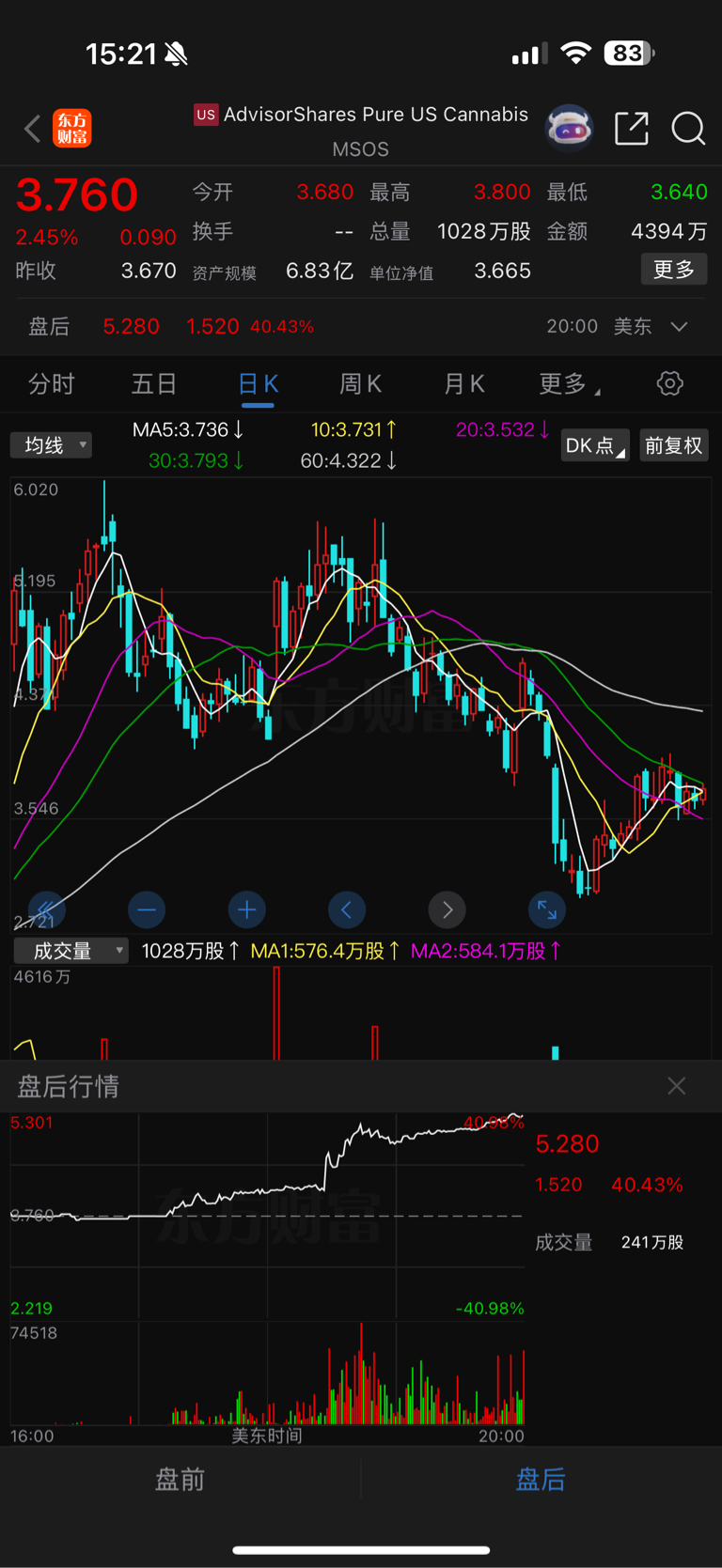Tap the green 30:3.793 MA label
The height and width of the screenshot is (1568, 722).
tap(196, 460)
